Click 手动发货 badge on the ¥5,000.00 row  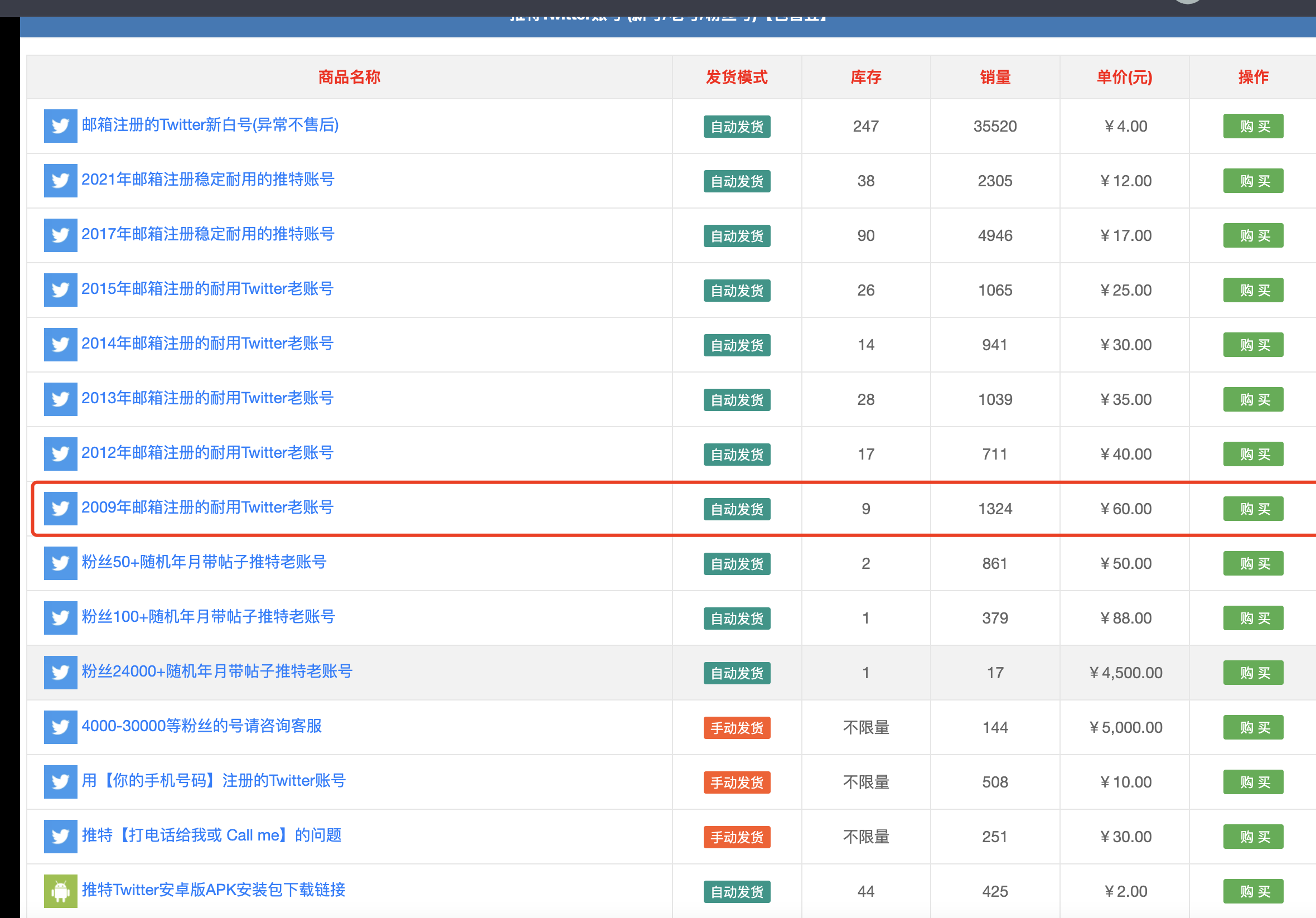[x=737, y=728]
